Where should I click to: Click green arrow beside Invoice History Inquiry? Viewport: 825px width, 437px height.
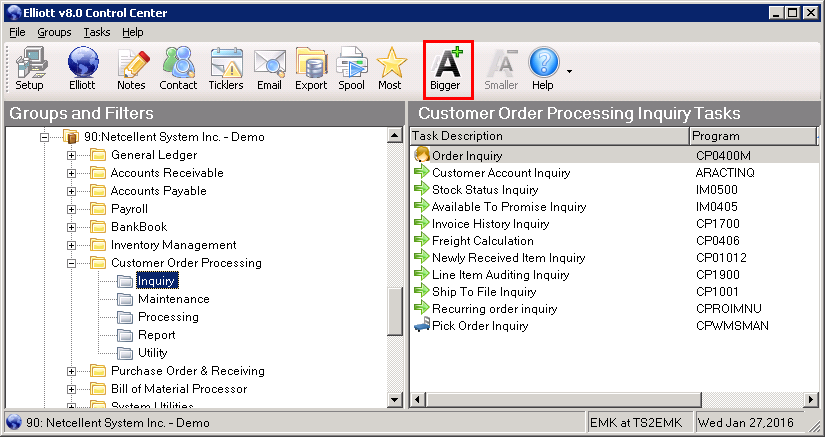(421, 223)
